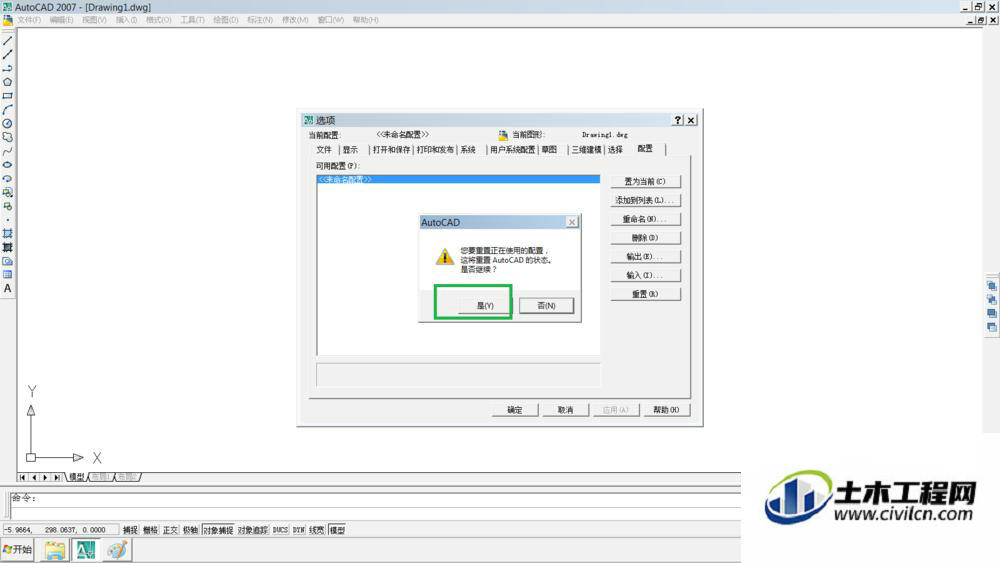Click the bottom draw-order icon on right toolbar
Image resolution: width=1000 pixels, height=563 pixels.
tap(992, 327)
